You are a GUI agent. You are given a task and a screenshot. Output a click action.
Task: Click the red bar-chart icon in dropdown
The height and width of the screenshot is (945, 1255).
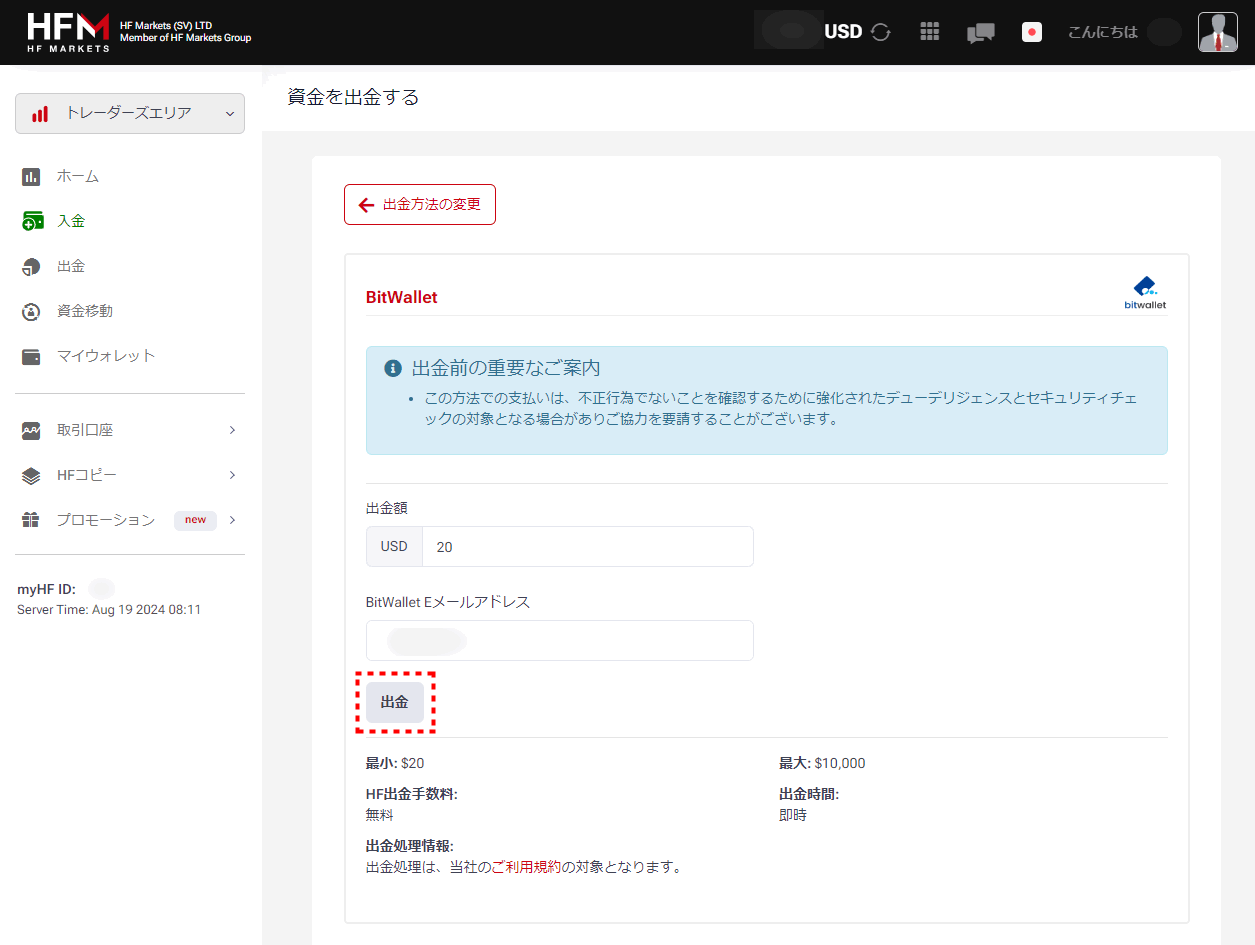pos(40,114)
